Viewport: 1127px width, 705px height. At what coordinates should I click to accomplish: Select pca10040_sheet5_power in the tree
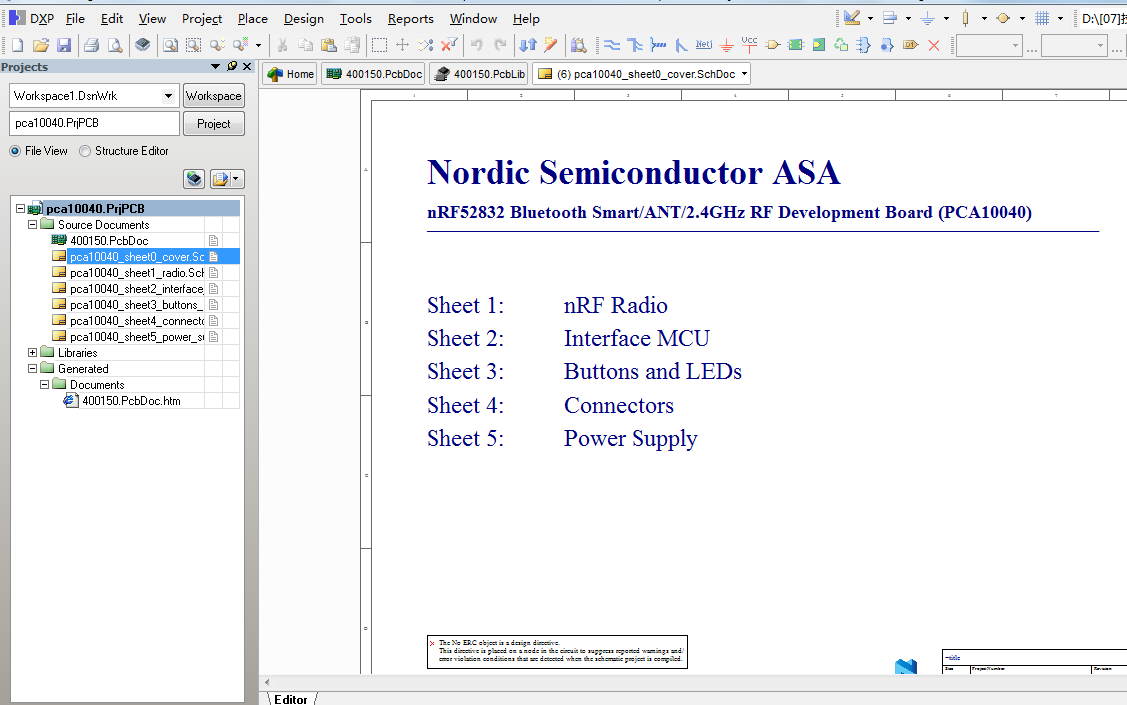point(137,336)
